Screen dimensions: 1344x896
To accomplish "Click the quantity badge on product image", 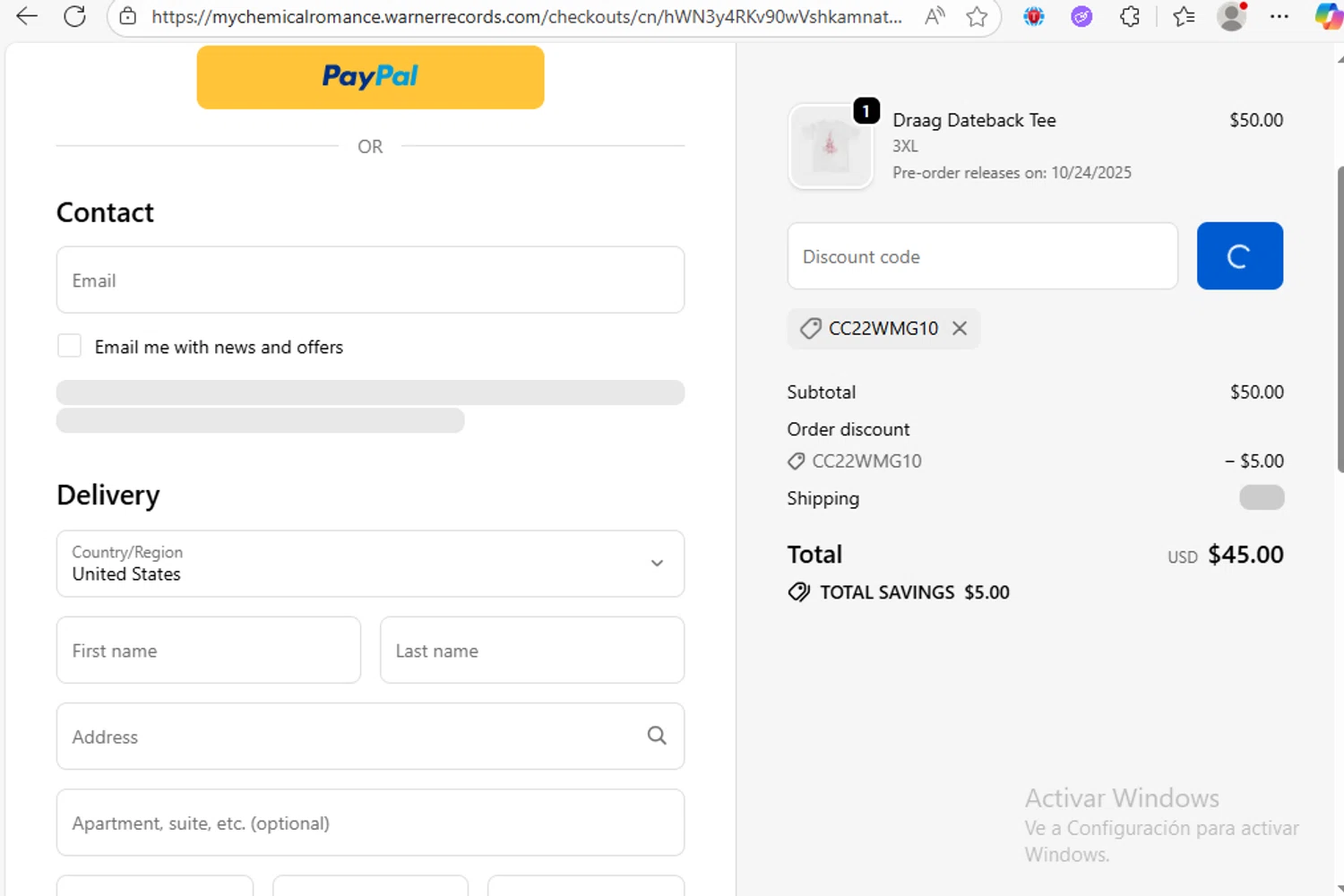I will click(866, 110).
